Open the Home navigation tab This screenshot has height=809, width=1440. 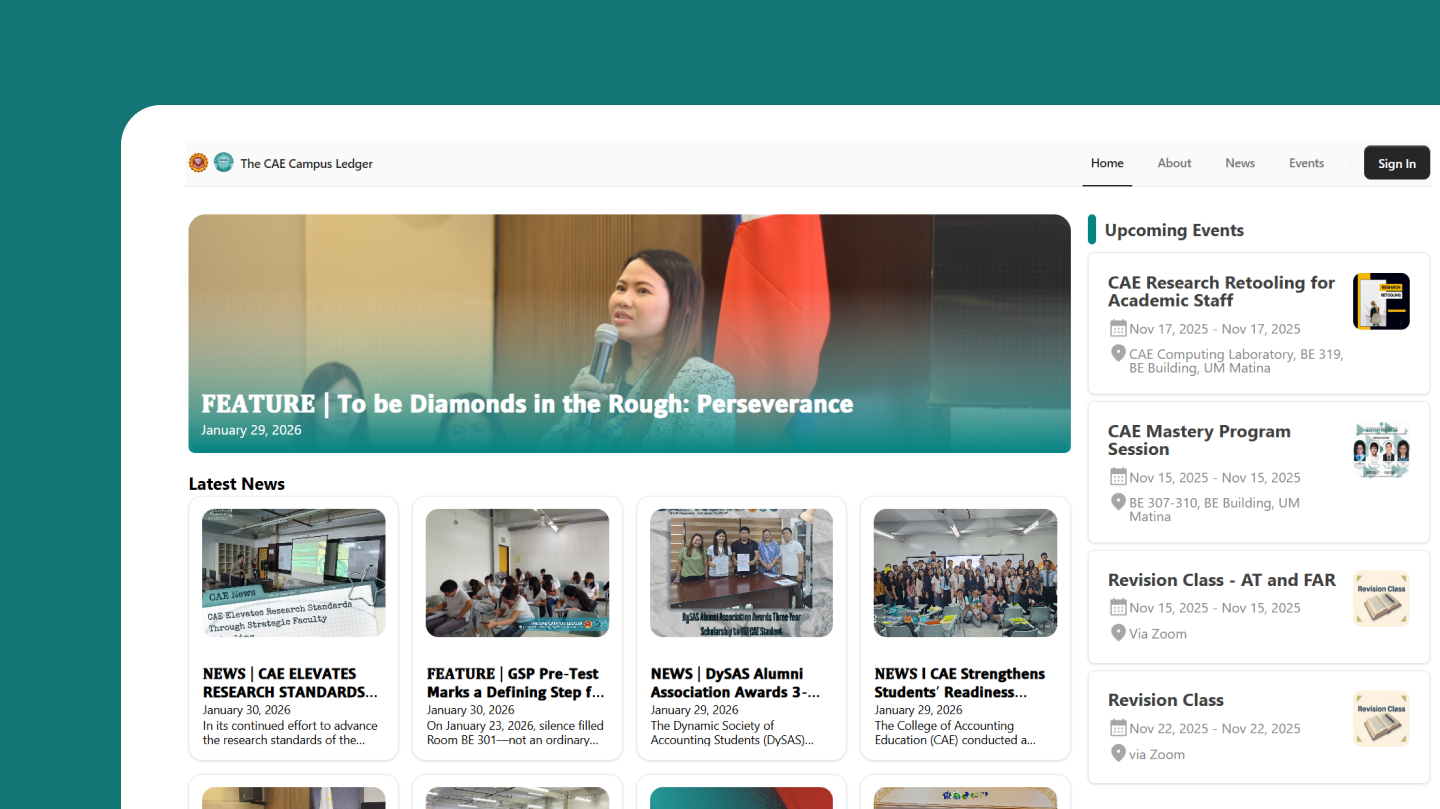pos(1107,163)
